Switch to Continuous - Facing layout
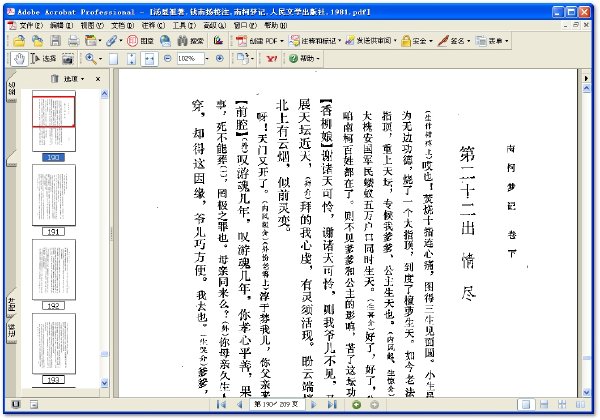The image size is (600, 420). coord(562,404)
